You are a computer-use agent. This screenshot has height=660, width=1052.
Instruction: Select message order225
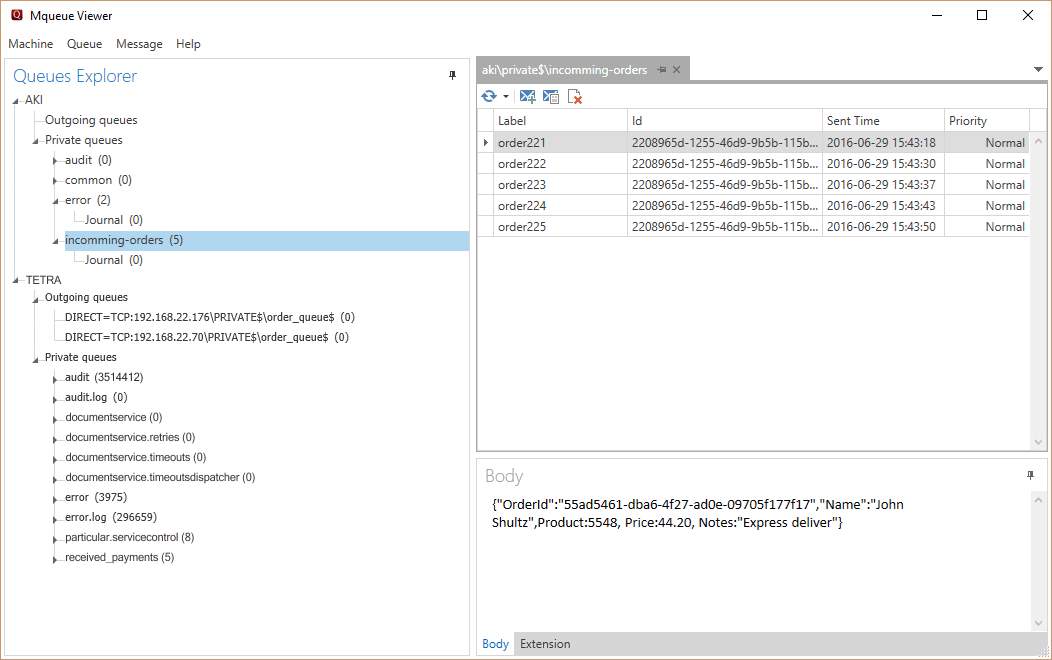coord(753,227)
